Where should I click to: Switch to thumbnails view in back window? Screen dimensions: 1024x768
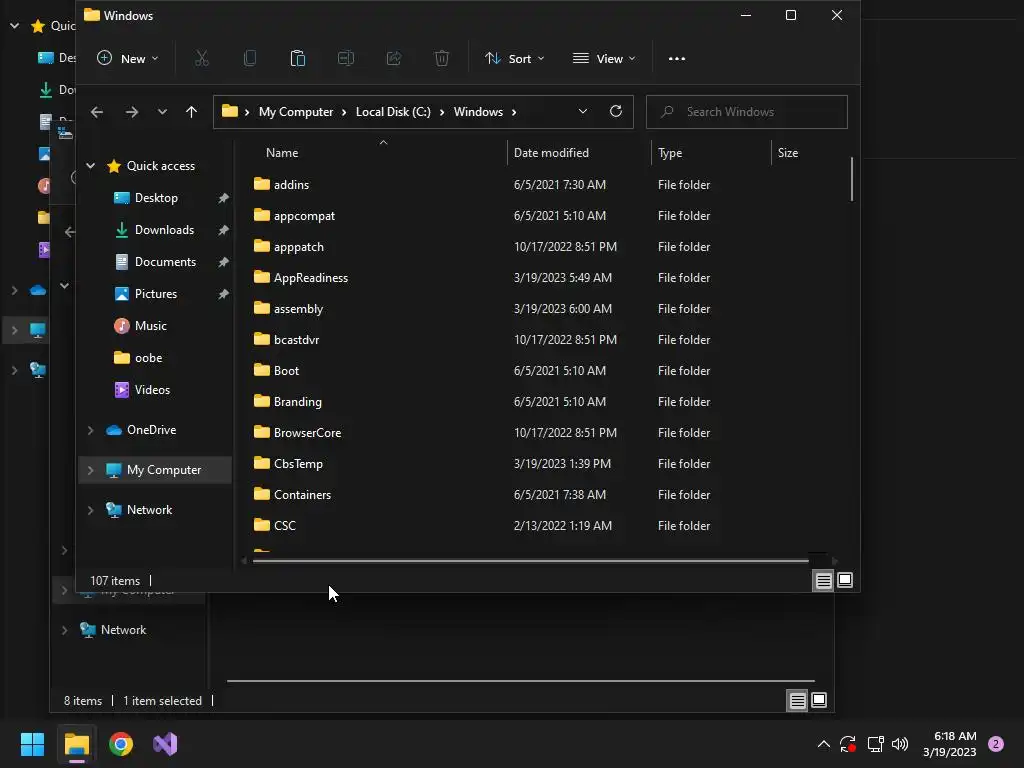(x=819, y=701)
